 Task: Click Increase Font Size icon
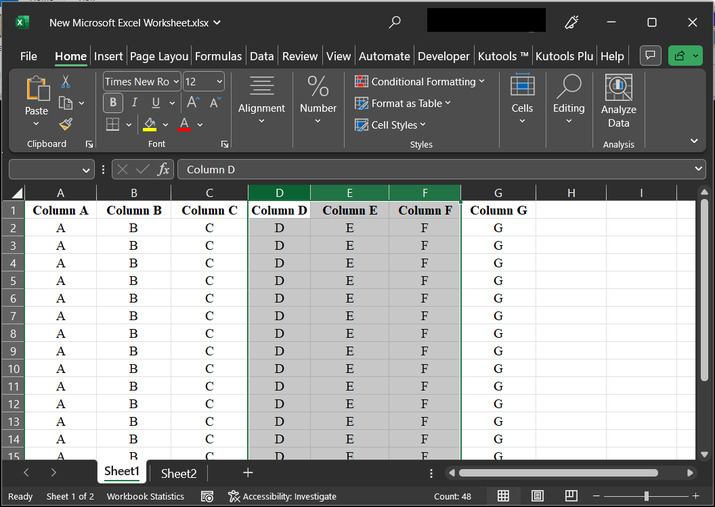click(x=194, y=103)
